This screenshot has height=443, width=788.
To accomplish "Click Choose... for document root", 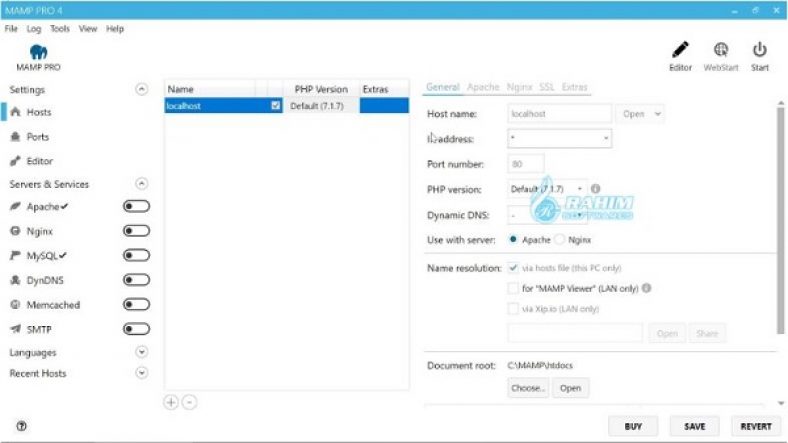I will [x=528, y=388].
